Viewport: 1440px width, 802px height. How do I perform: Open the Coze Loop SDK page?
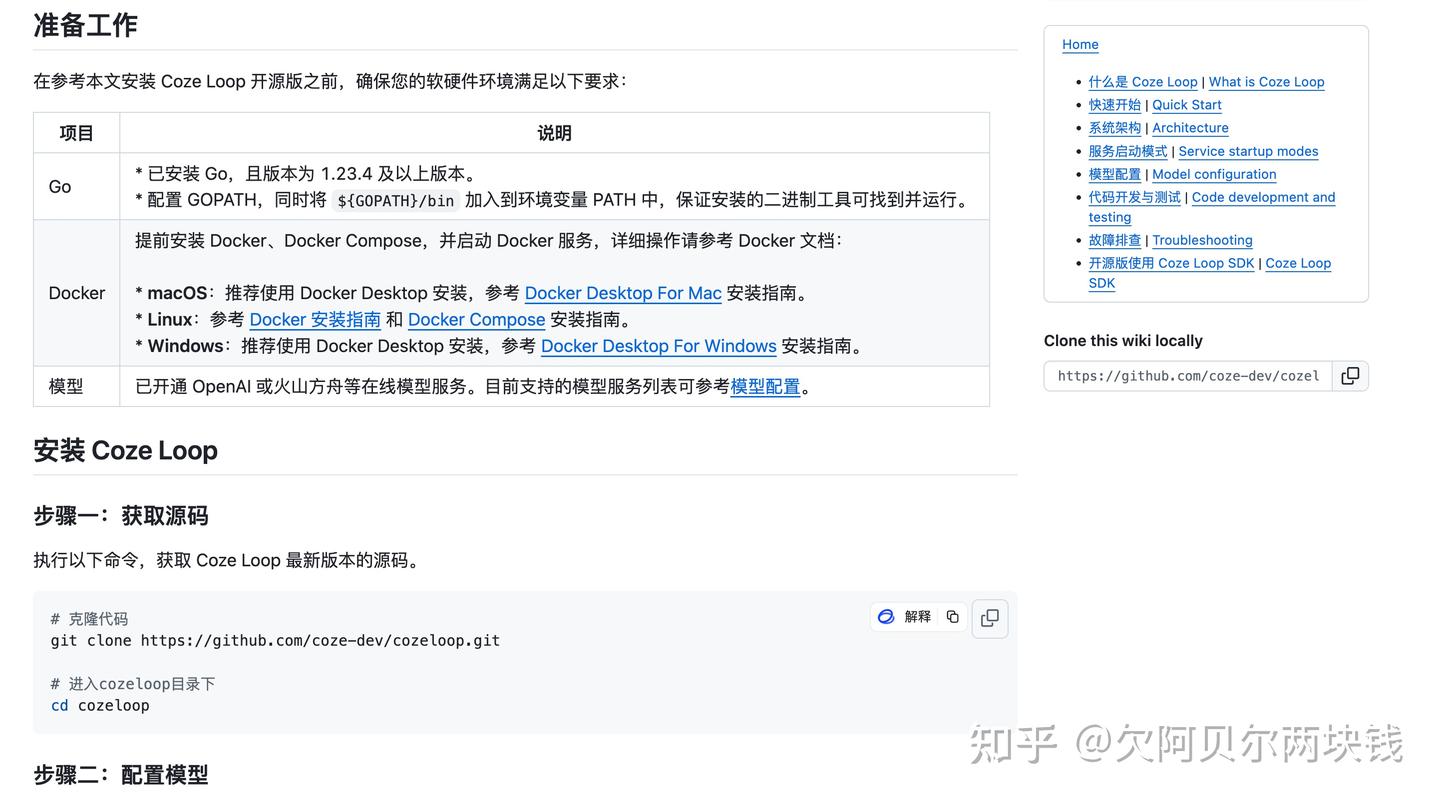1297,263
